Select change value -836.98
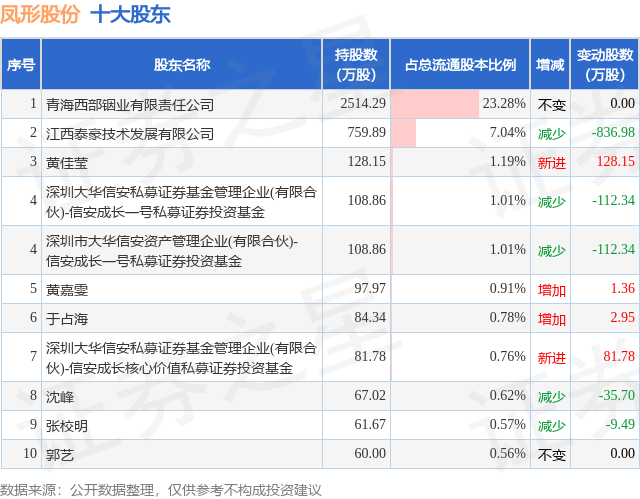The image size is (640, 499). pos(613,132)
